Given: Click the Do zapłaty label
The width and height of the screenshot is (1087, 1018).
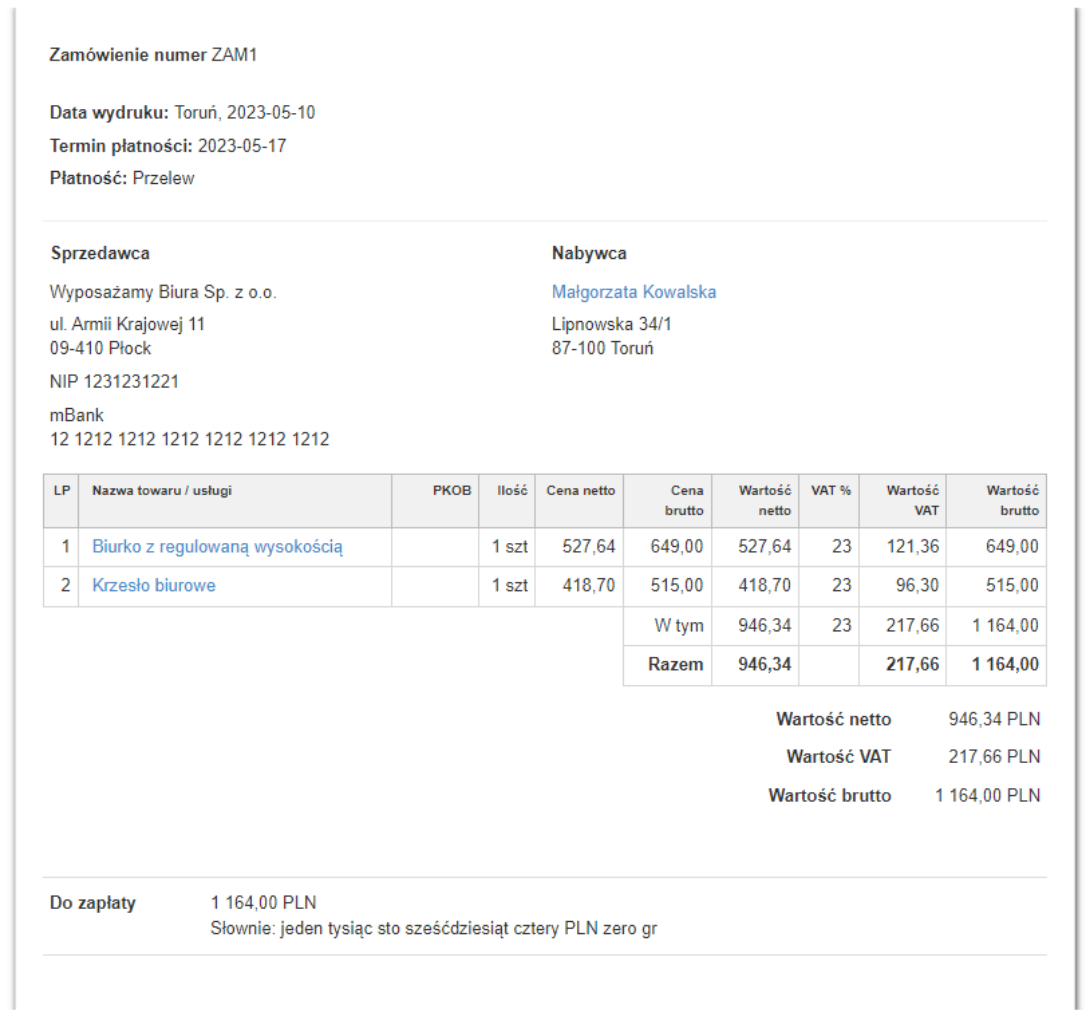Looking at the screenshot, I should (x=92, y=903).
